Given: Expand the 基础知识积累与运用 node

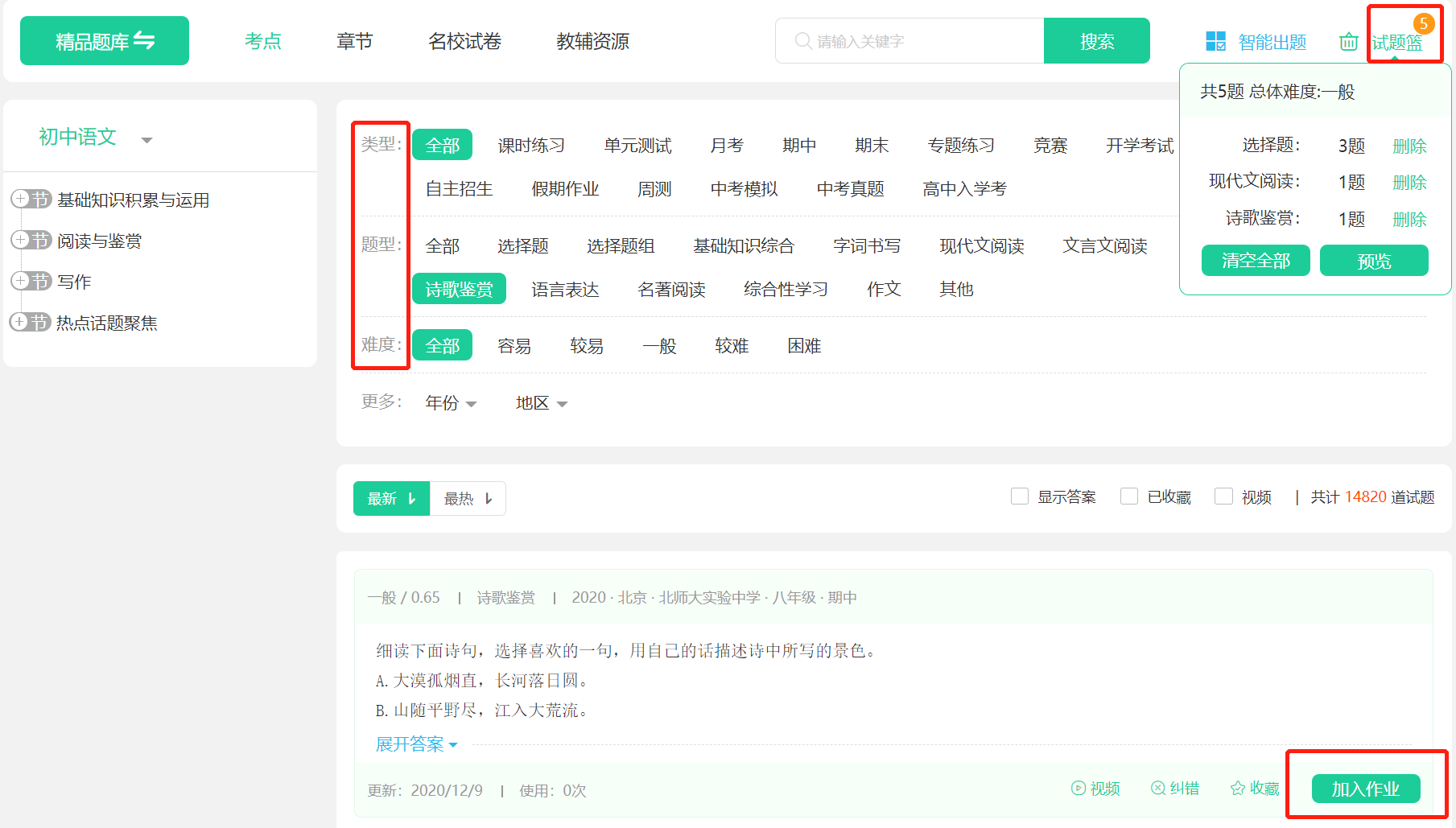Looking at the screenshot, I should pos(21,199).
